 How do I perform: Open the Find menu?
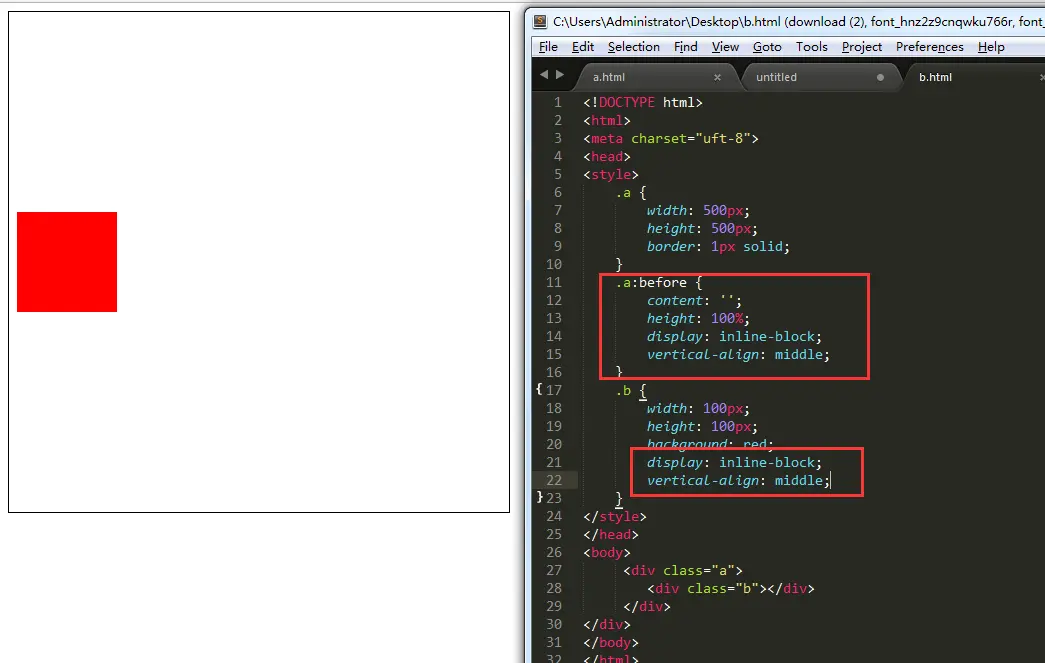(x=685, y=47)
